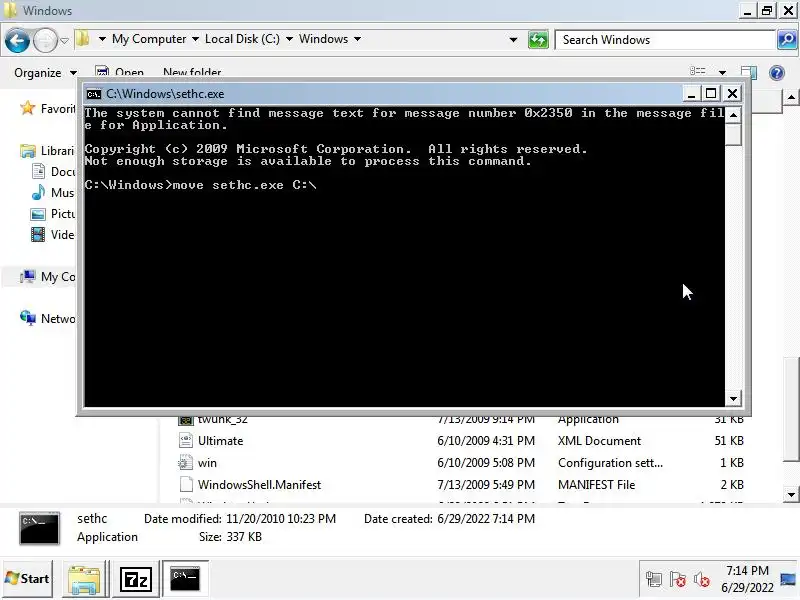Open Pictures library in sidebar

(x=53, y=213)
